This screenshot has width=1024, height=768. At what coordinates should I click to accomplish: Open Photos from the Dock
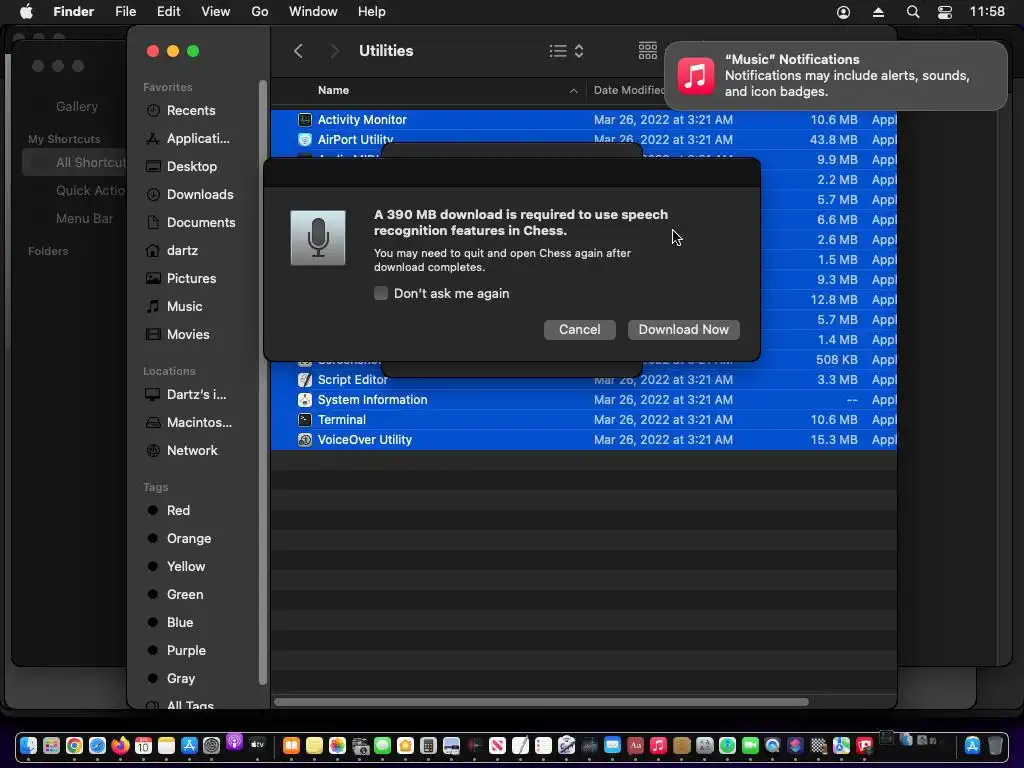(x=337, y=745)
